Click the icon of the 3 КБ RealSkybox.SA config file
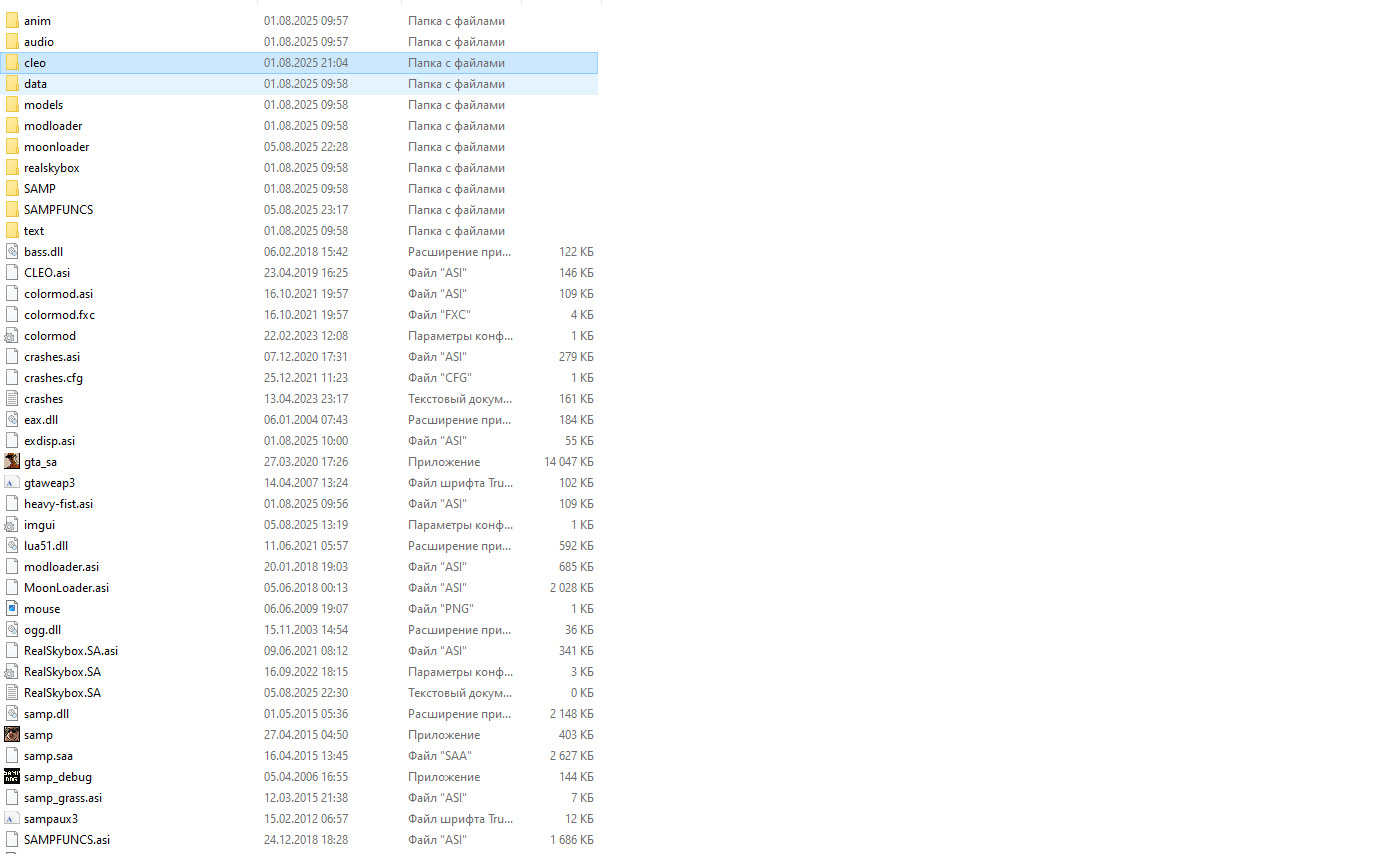The image size is (1384, 854). click(x=12, y=672)
